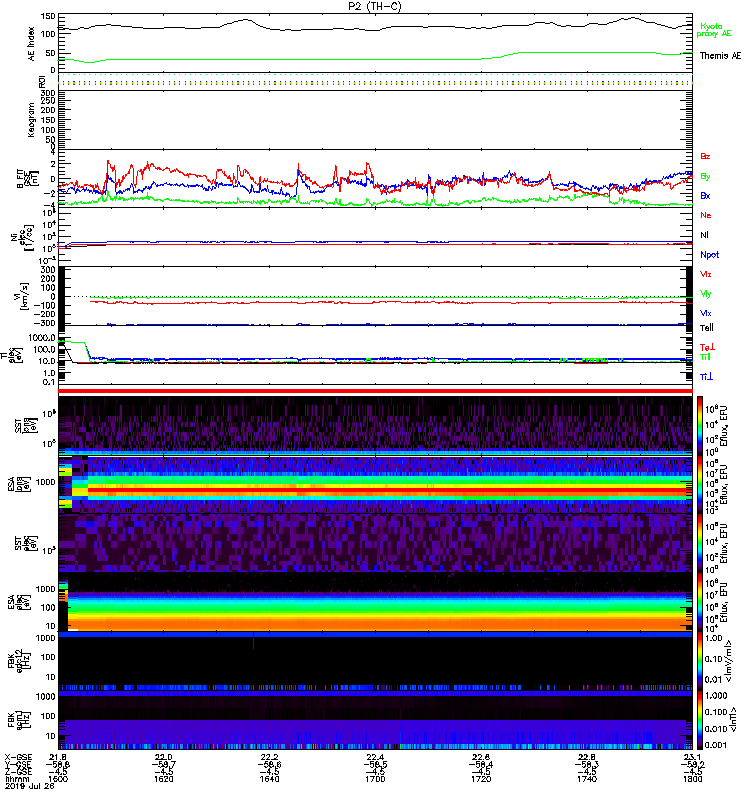The height and width of the screenshot is (800, 750).
Task: Click the <|mV/m|> color bar unit label
Action: (x=731, y=661)
